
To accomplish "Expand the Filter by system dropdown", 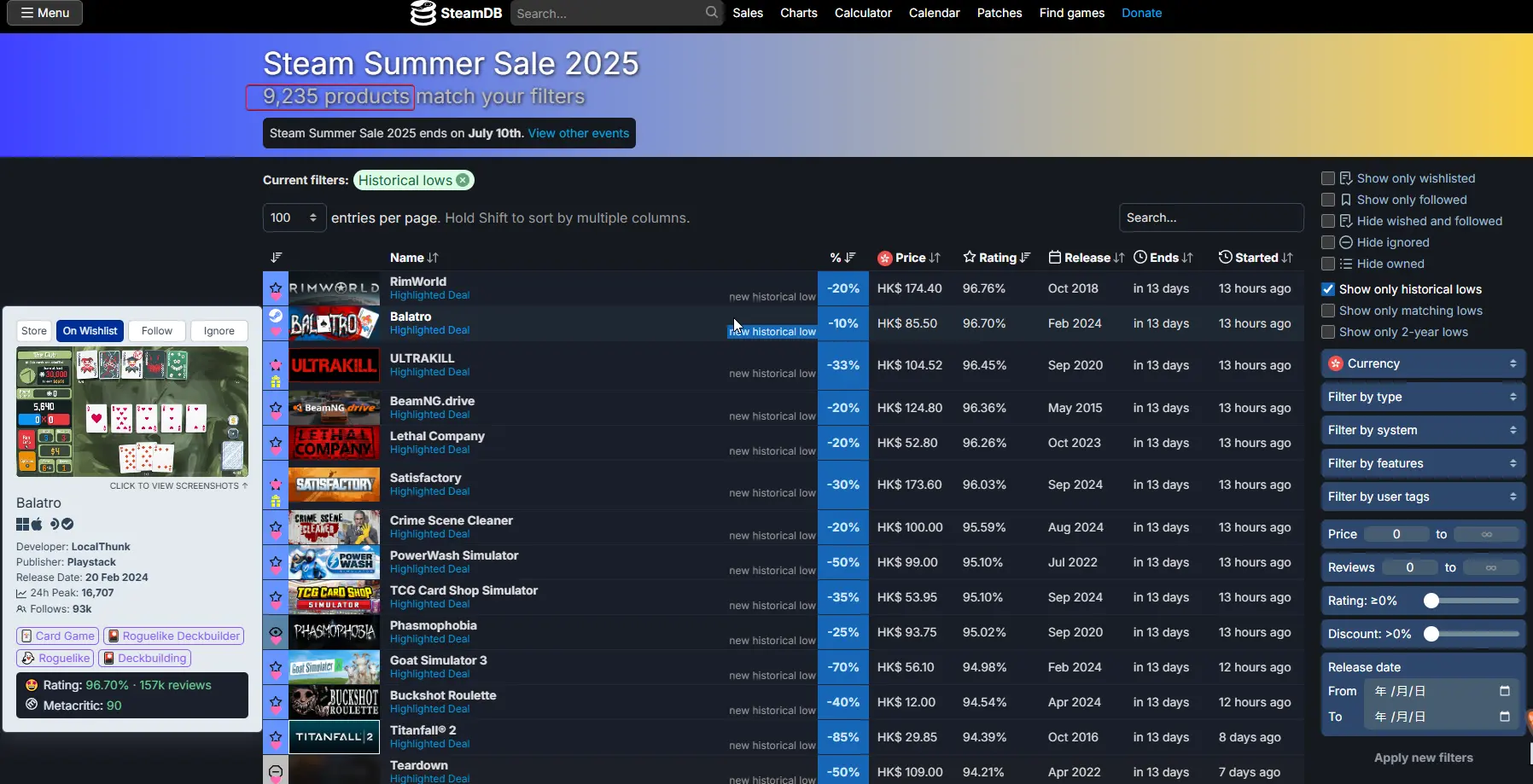I will coord(1423,430).
